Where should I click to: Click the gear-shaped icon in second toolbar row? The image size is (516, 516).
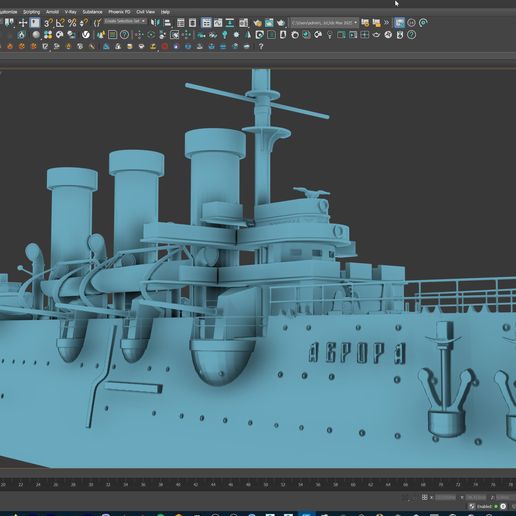pos(236,35)
